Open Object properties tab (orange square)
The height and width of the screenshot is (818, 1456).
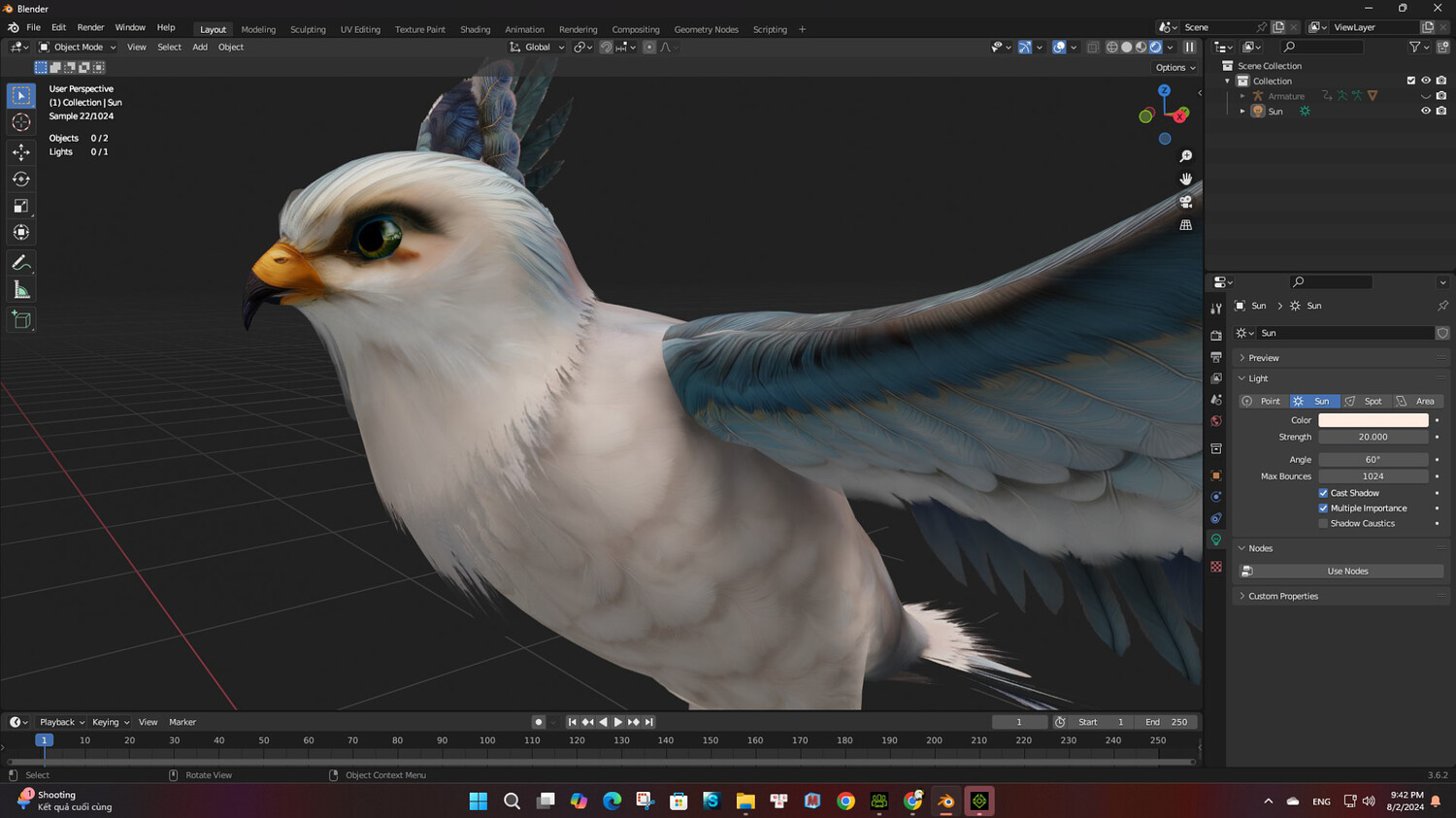(x=1216, y=475)
